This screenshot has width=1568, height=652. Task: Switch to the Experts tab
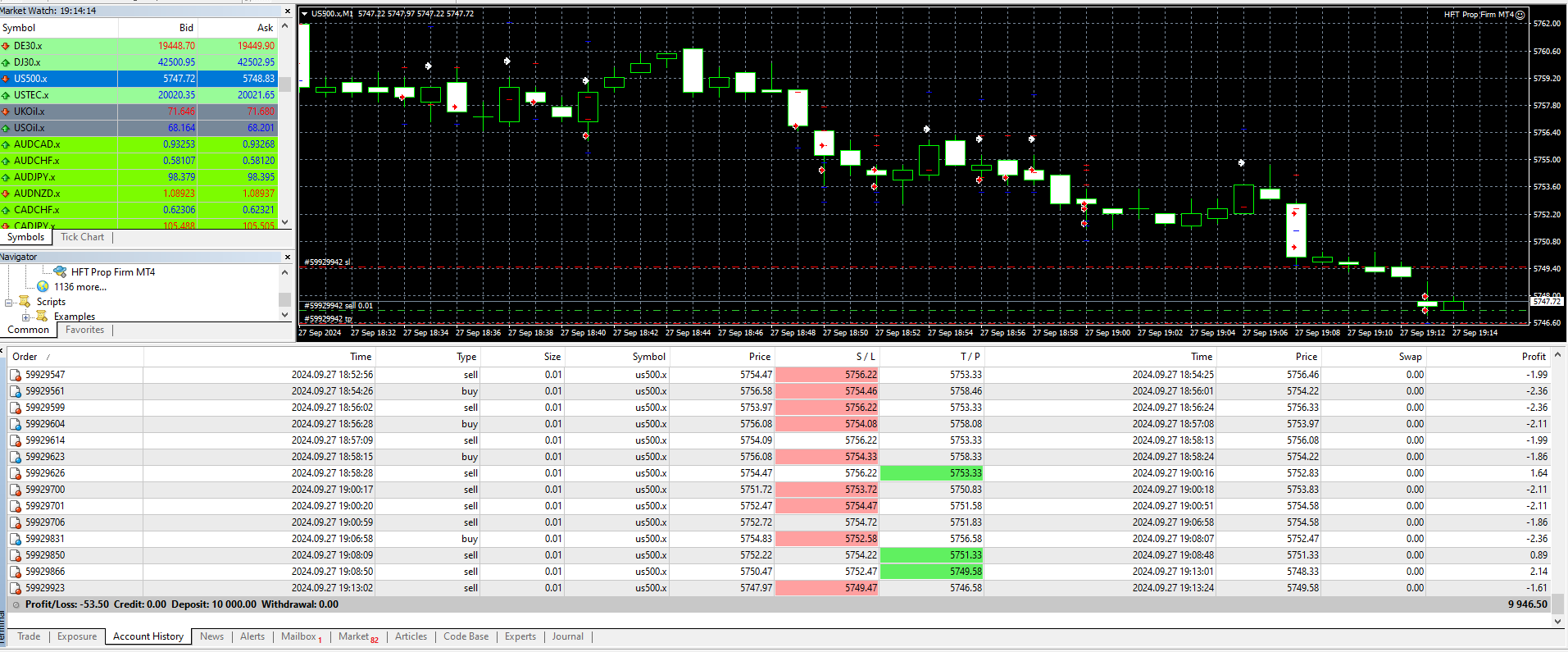(520, 636)
